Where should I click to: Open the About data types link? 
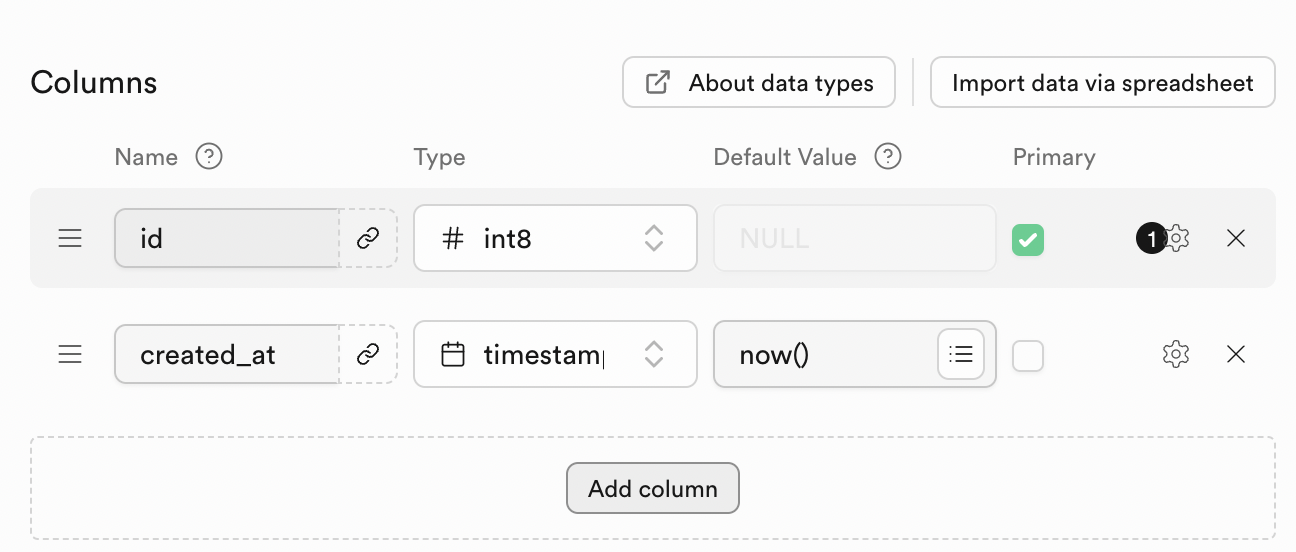759,83
